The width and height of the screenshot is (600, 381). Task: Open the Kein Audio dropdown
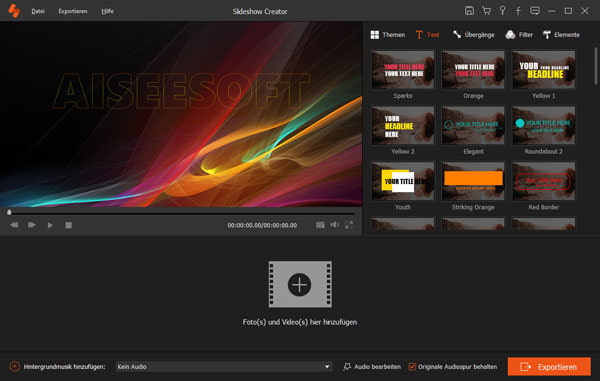pos(223,366)
